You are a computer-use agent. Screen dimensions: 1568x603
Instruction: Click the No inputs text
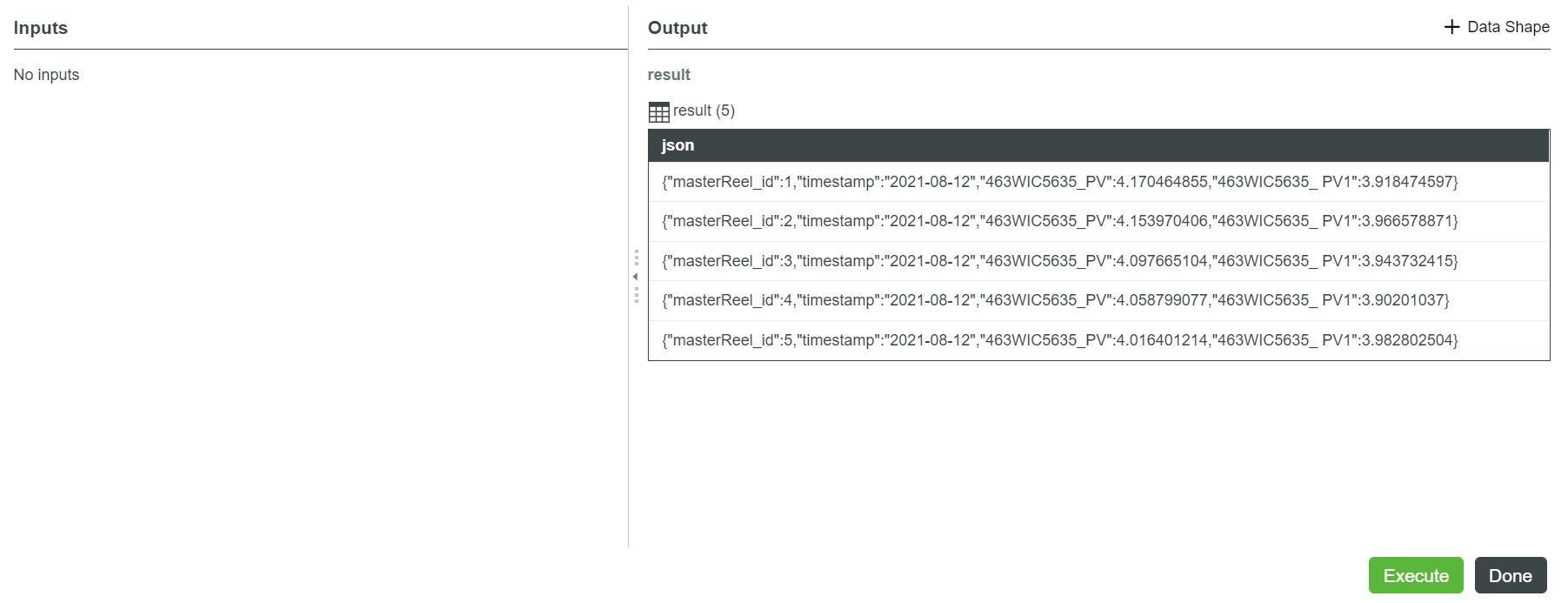point(46,75)
